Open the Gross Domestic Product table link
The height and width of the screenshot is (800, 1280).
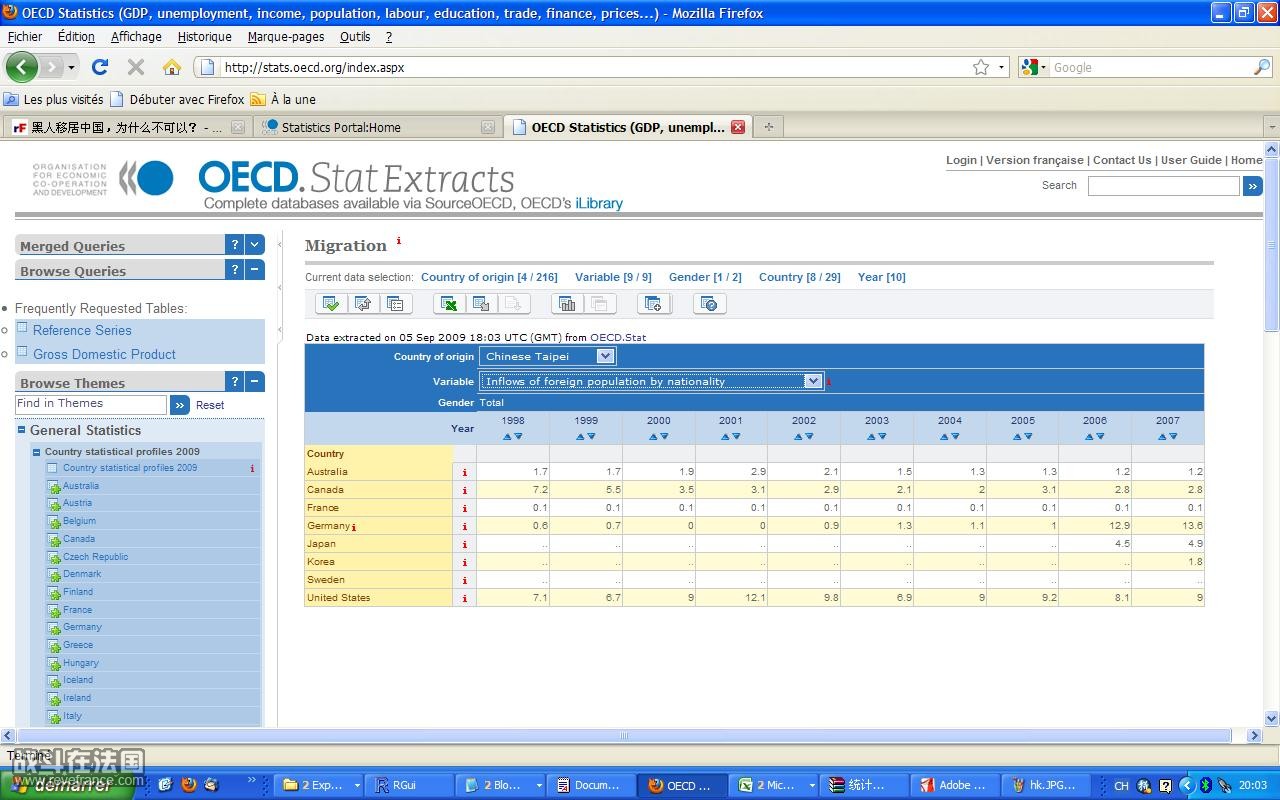coord(104,354)
